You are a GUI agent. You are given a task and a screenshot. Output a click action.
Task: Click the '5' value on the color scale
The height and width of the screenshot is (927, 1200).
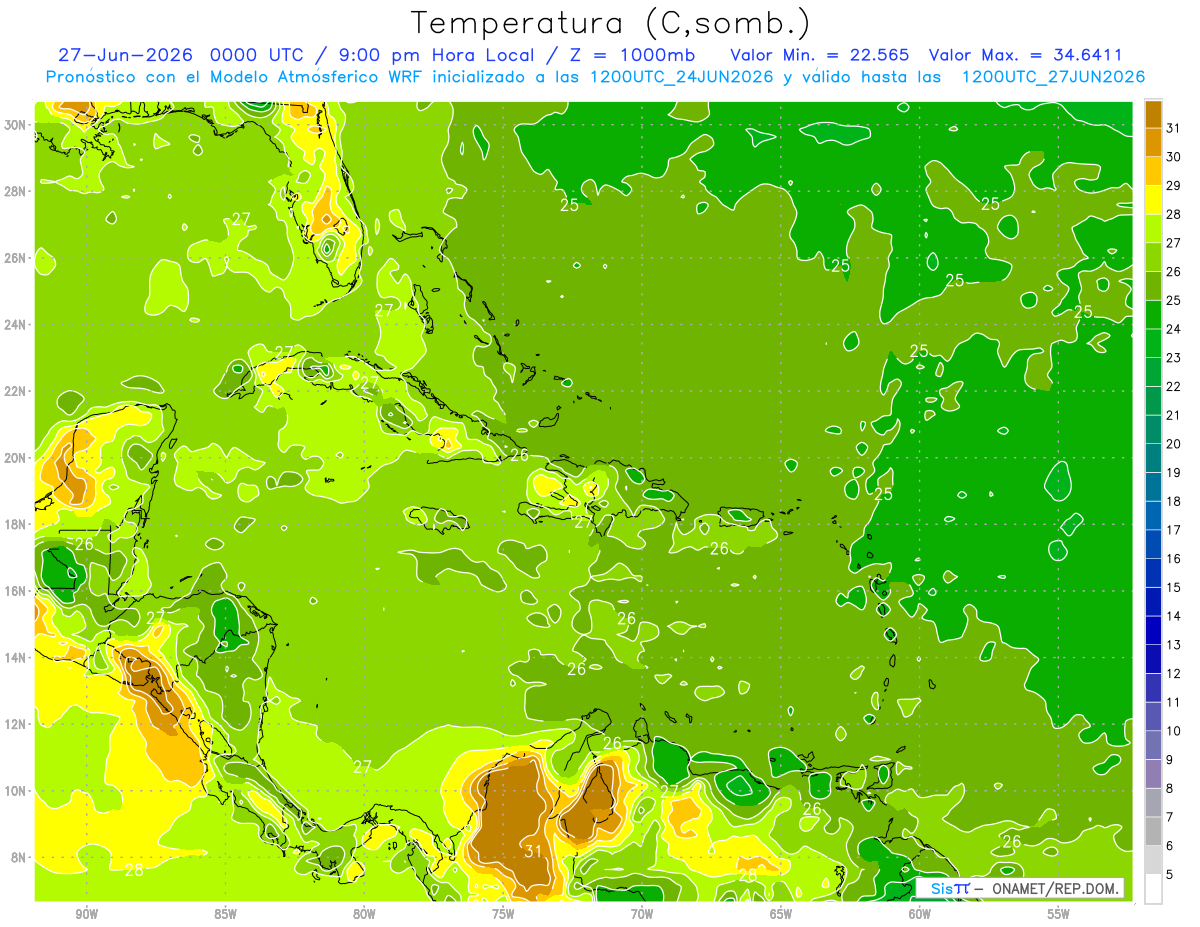click(x=1170, y=875)
